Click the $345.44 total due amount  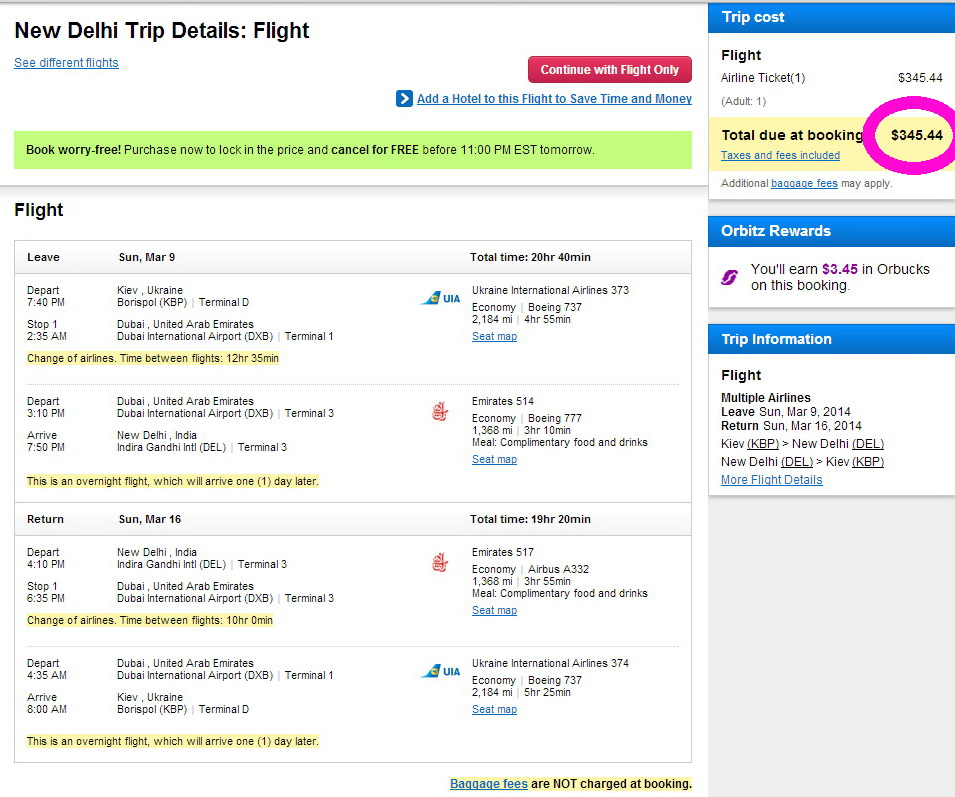coord(917,135)
